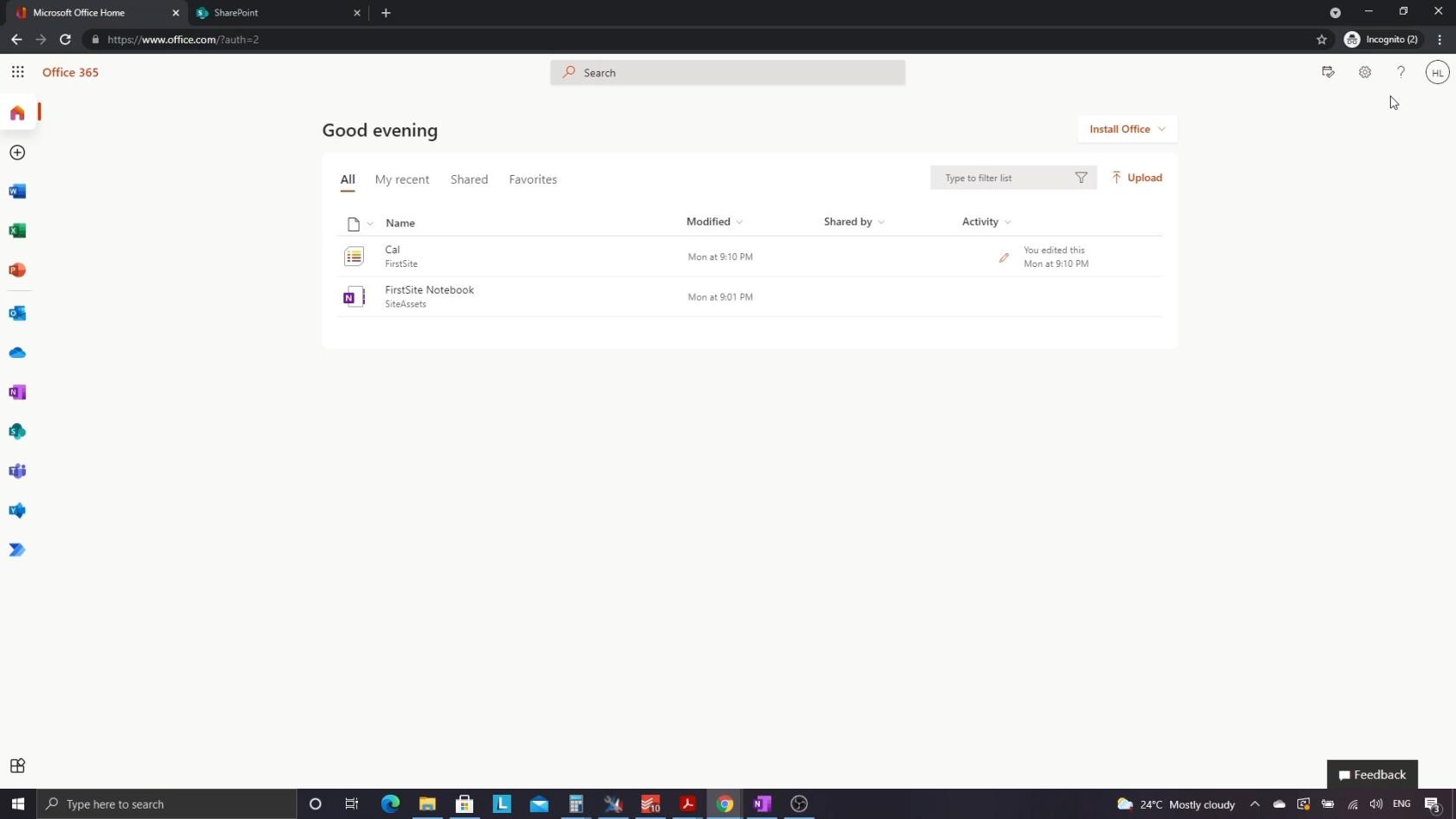This screenshot has height=819, width=1456.
Task: Open the Shared by column dropdown
Action: [x=854, y=222]
